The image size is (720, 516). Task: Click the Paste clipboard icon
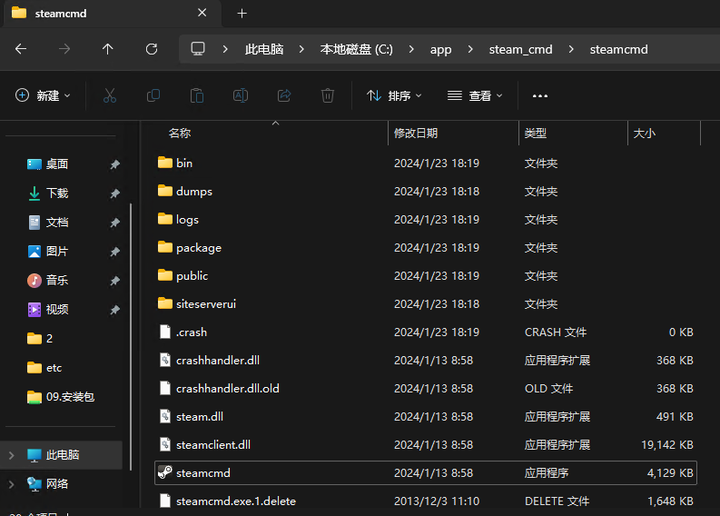[x=197, y=96]
